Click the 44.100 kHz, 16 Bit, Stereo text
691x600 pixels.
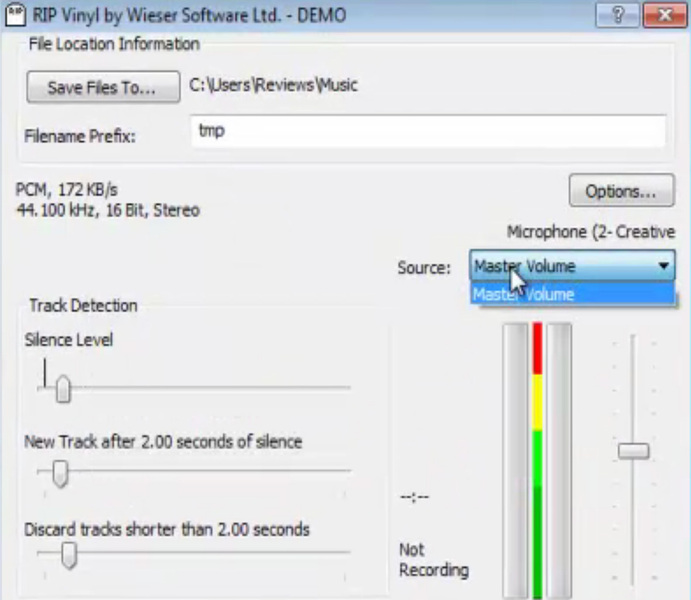click(108, 210)
